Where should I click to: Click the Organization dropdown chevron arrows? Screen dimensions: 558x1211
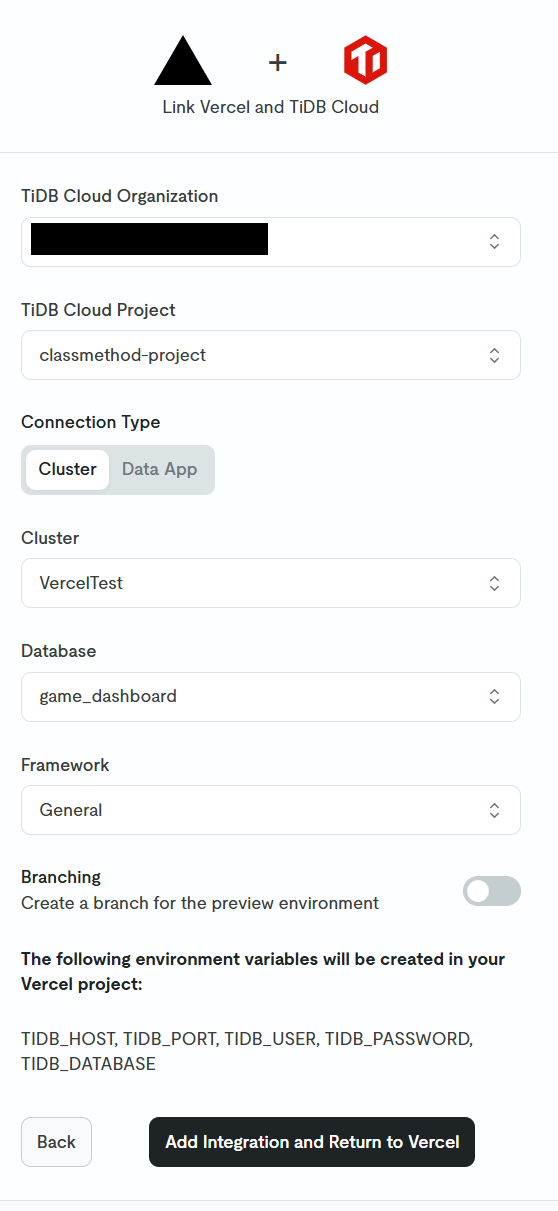click(494, 241)
